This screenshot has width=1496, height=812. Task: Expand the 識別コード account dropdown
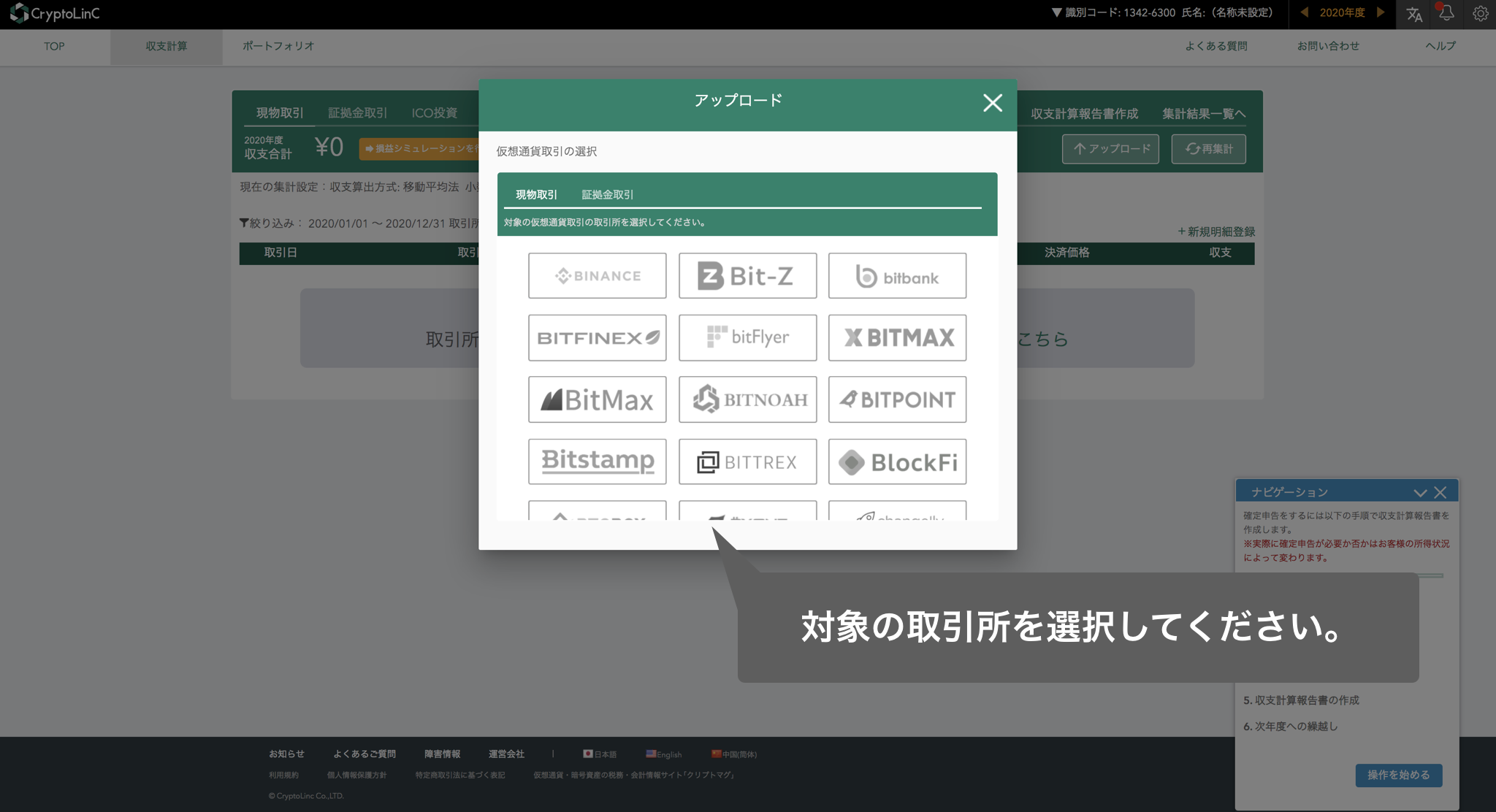1056,12
